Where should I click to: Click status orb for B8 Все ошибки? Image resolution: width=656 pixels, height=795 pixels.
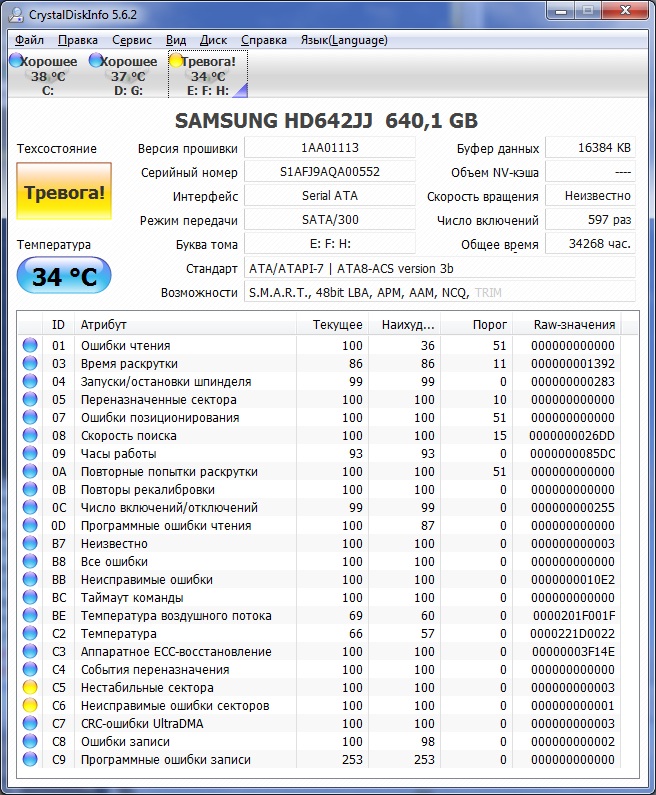30,561
